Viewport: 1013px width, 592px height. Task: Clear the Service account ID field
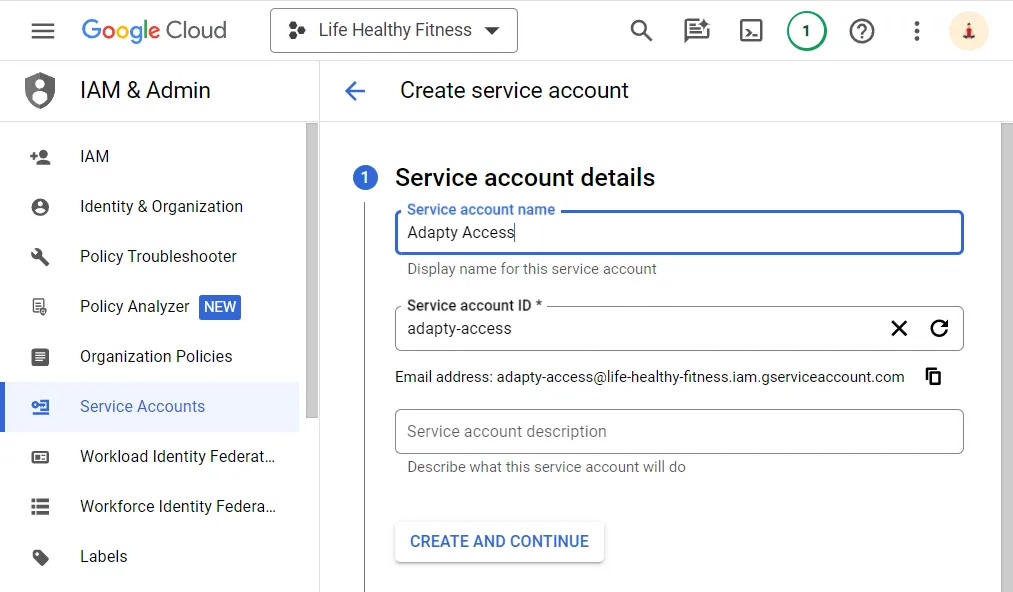(899, 328)
